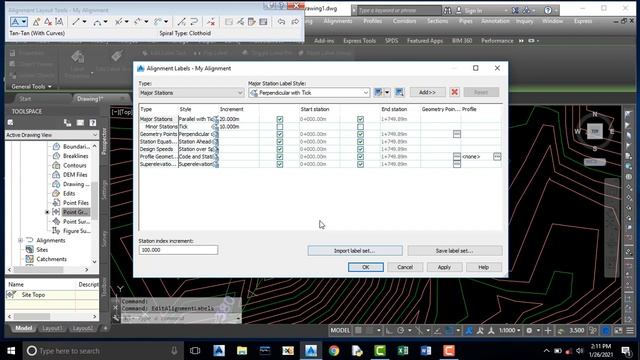This screenshot has height=360, width=640.
Task: Uncheck Superelevation start station checkbox
Action: tap(280, 164)
